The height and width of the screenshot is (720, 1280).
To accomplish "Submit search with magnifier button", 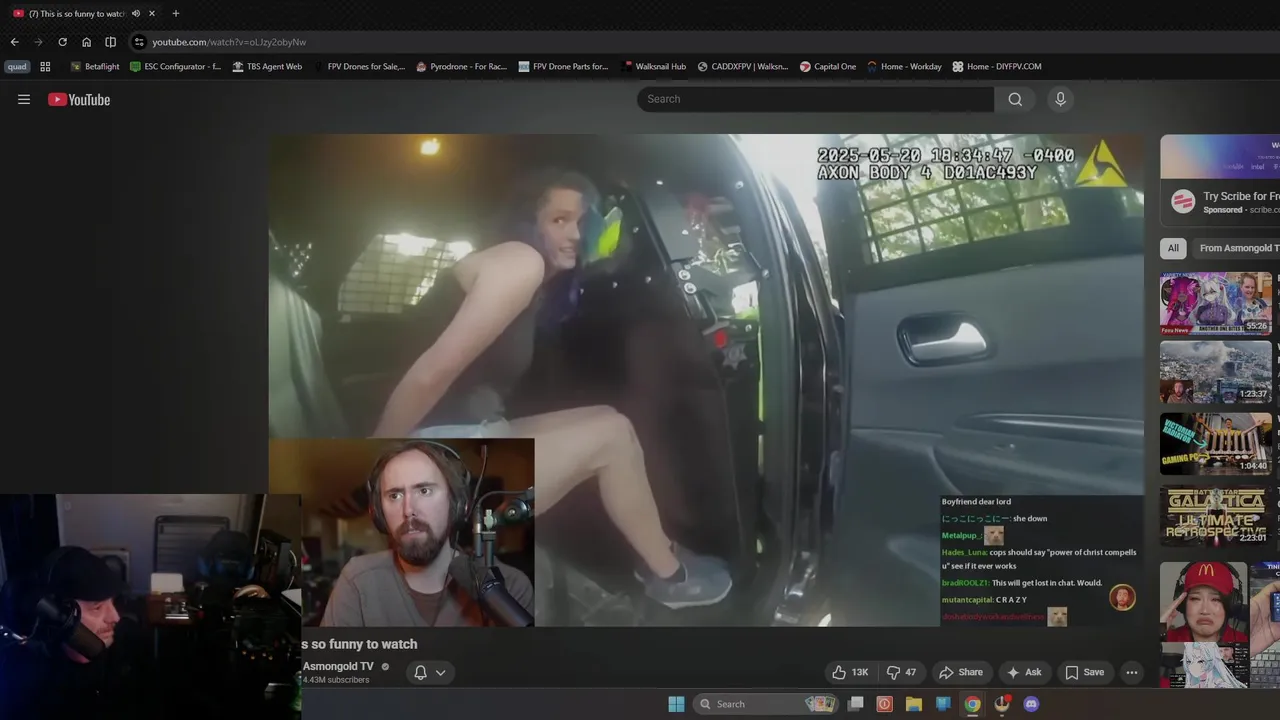I will 1015,99.
